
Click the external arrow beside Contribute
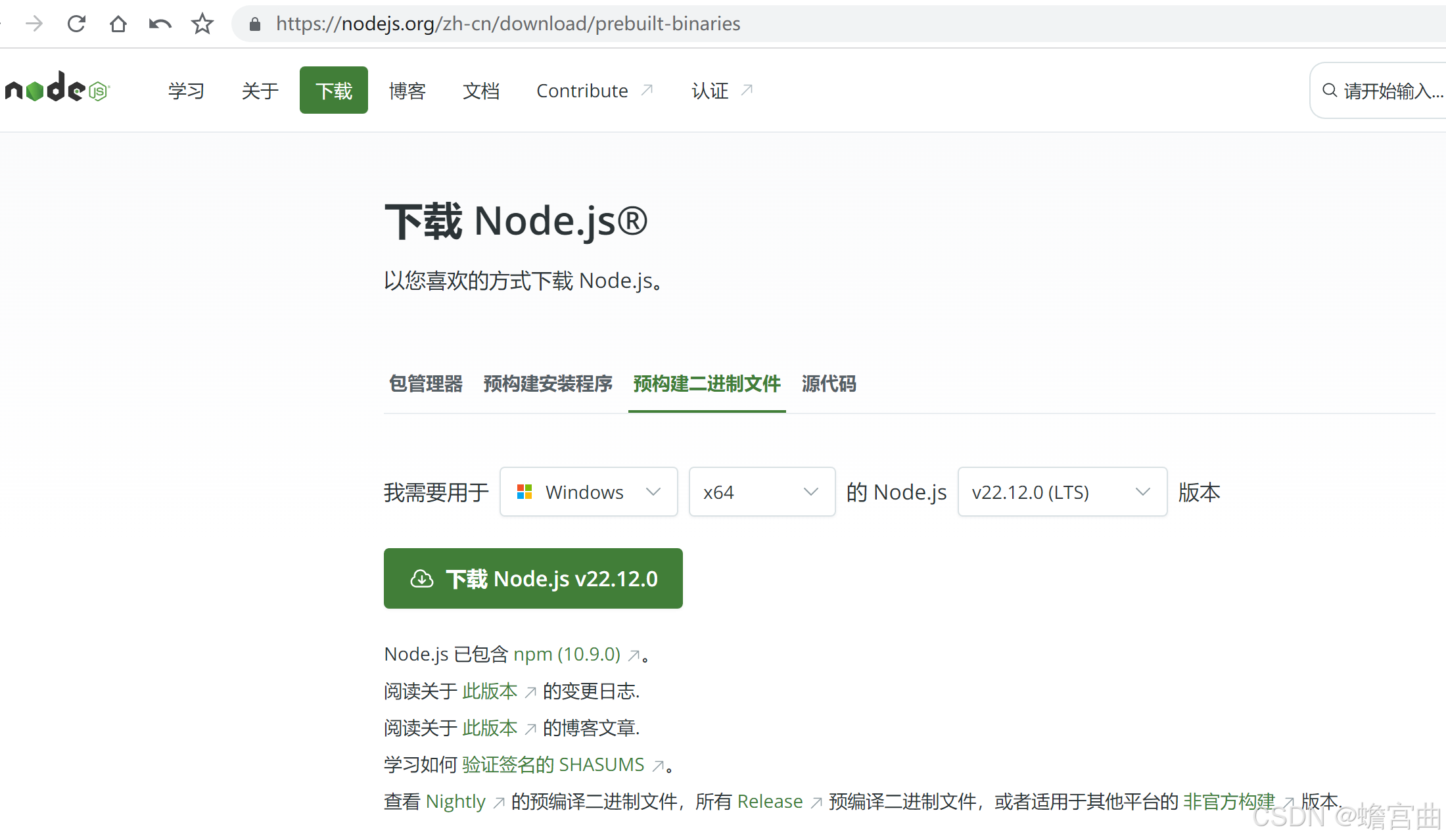647,89
